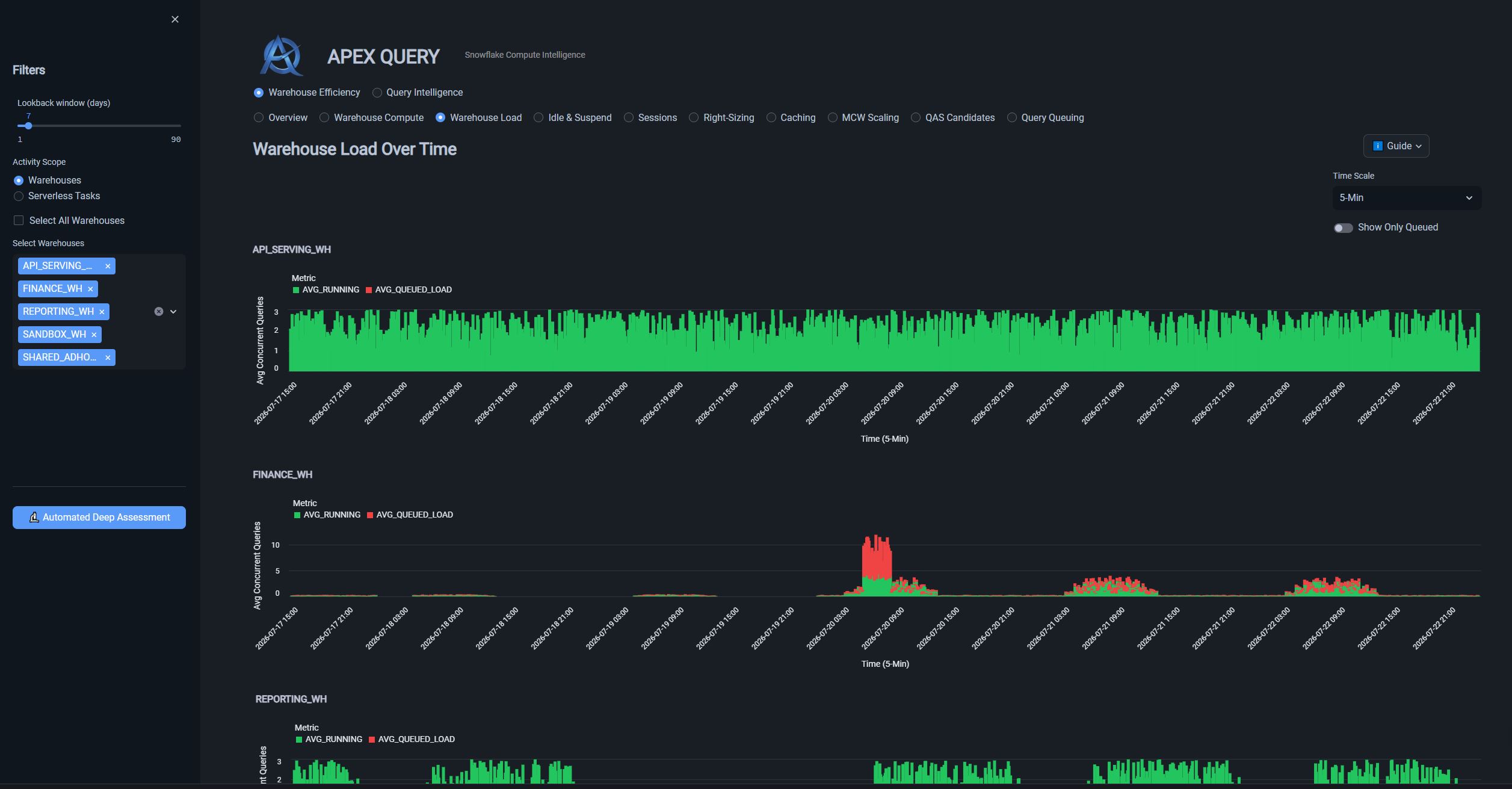
Task: Click AVG_RUNNING legend swatch in REPORTING_WH chart
Action: (x=299, y=740)
